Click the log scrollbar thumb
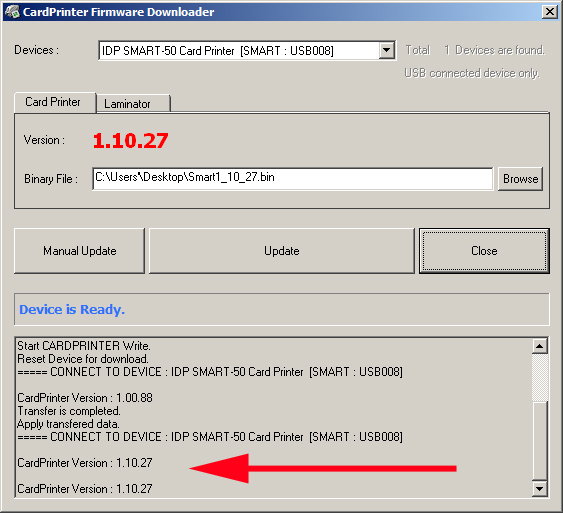This screenshot has height=513, width=563. (x=540, y=440)
